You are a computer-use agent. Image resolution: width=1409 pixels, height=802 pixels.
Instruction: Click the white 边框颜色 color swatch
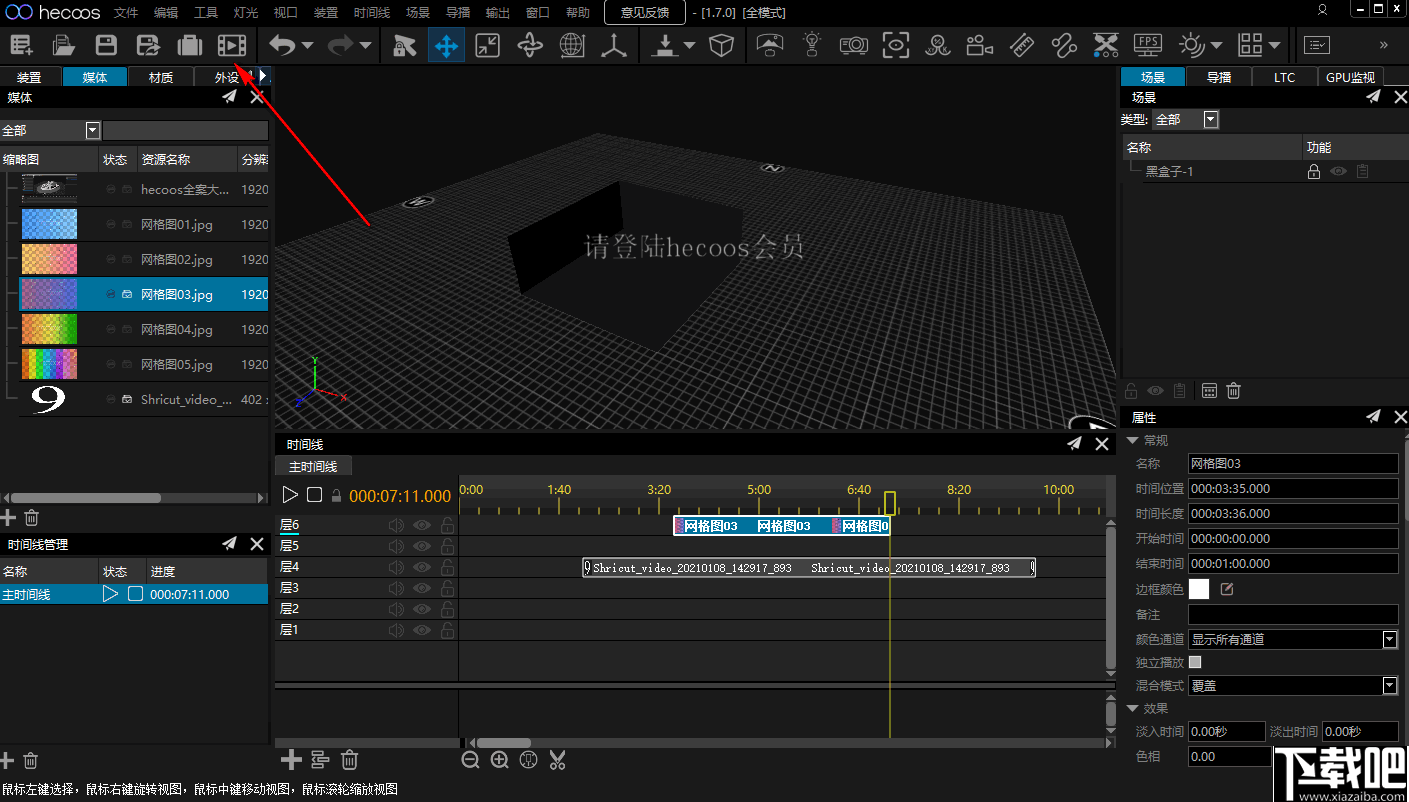tap(1198, 589)
